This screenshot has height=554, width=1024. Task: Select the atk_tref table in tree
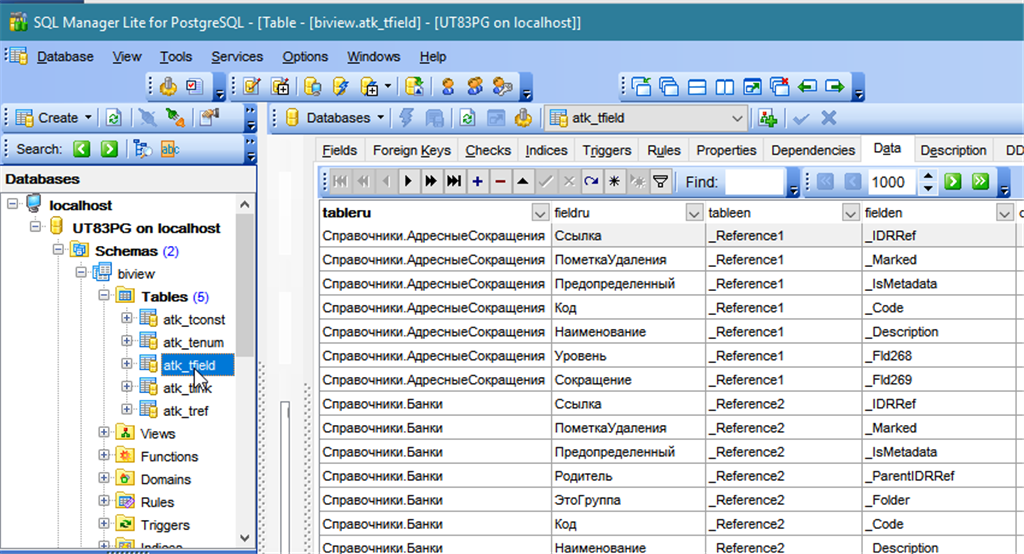185,411
